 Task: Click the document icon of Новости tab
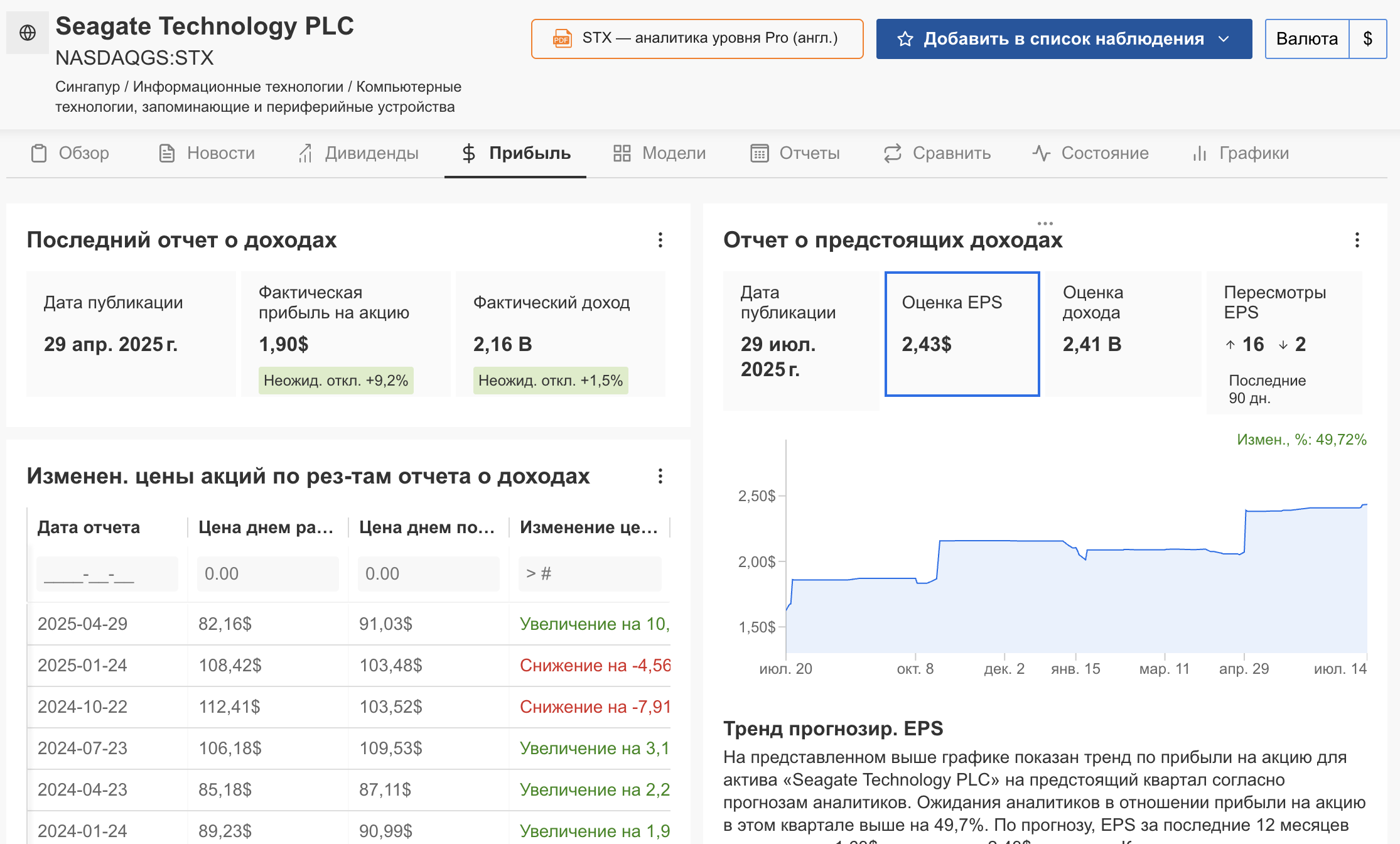coord(166,153)
